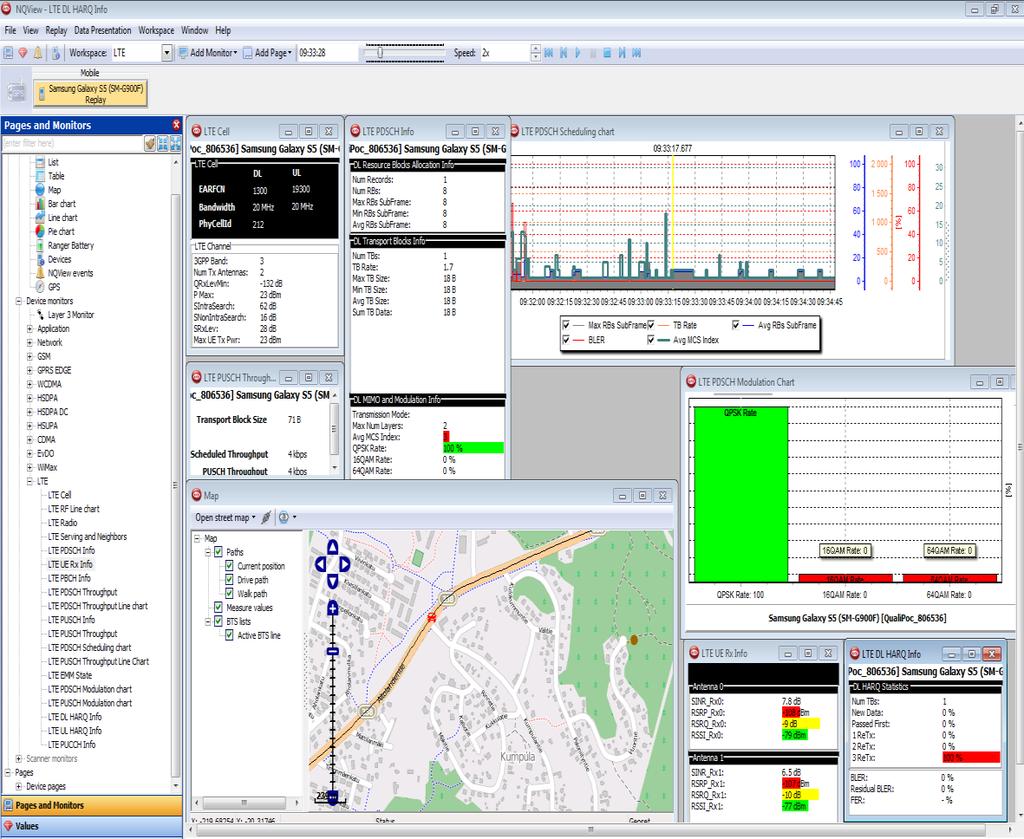Open the File menu
The width and height of the screenshot is (1024, 839).
tap(10, 30)
